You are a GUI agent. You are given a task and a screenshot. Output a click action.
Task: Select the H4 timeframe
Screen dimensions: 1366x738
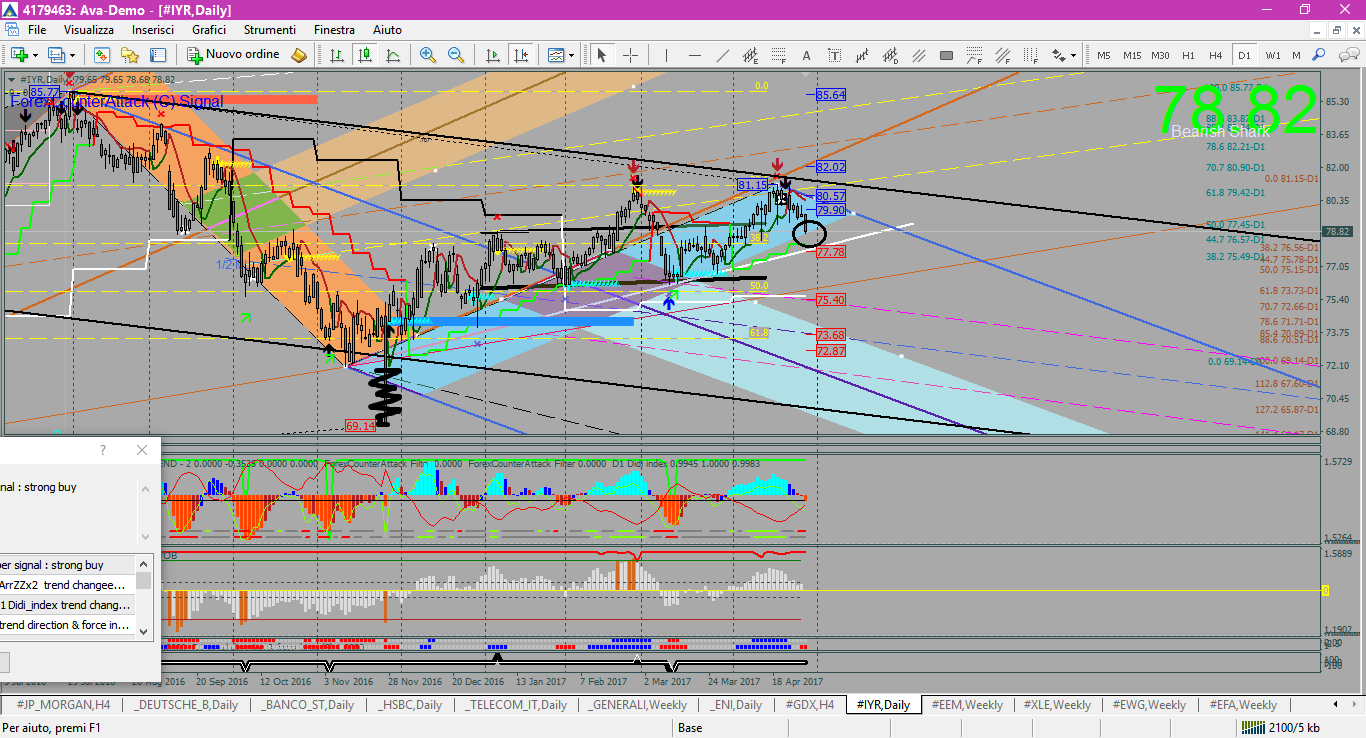(1216, 55)
